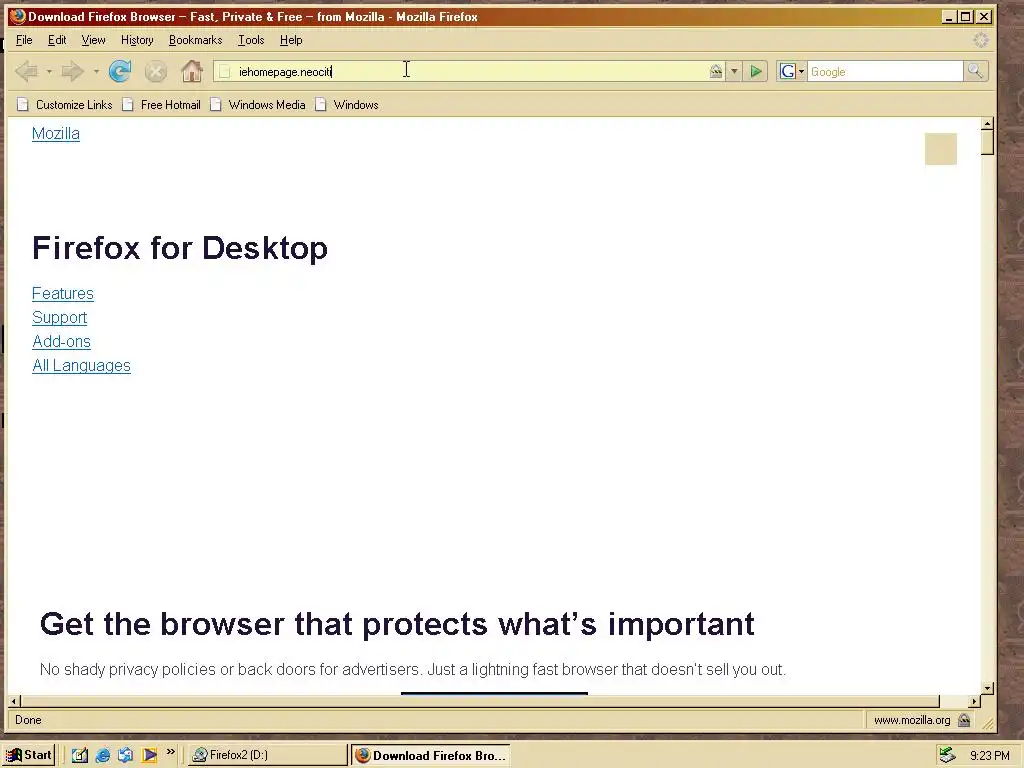Open the History menu
This screenshot has width=1024, height=768.
pos(137,40)
